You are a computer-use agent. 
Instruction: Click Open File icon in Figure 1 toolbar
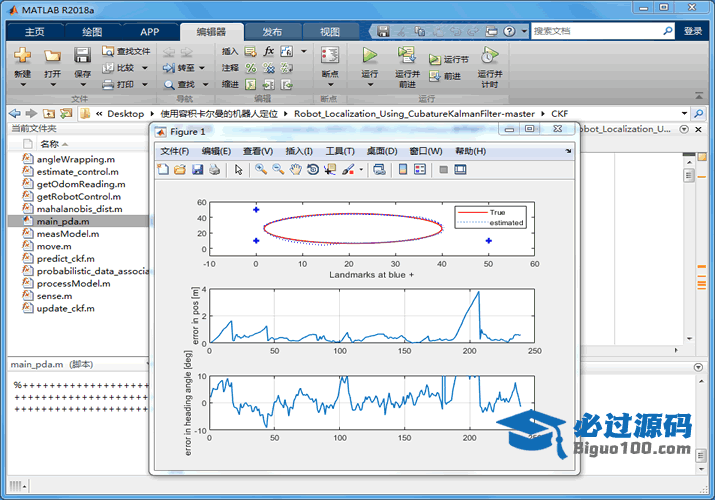180,170
